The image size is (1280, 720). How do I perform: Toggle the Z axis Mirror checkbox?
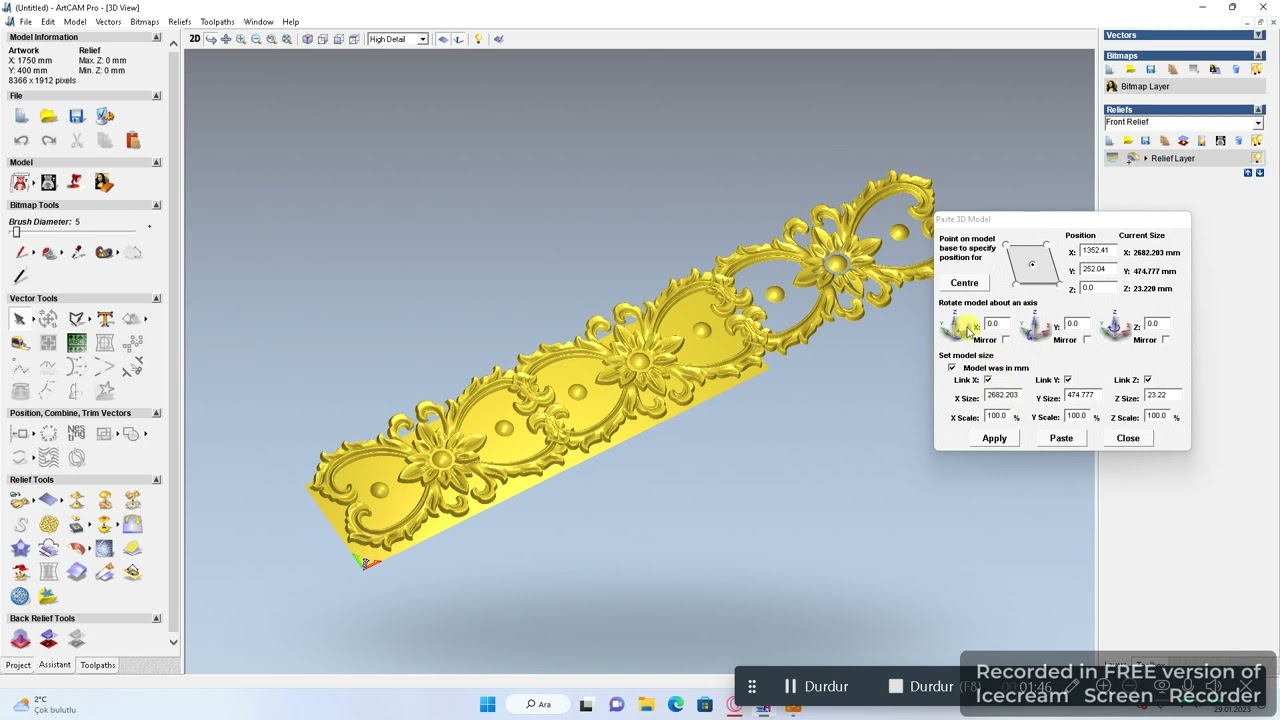1167,340
